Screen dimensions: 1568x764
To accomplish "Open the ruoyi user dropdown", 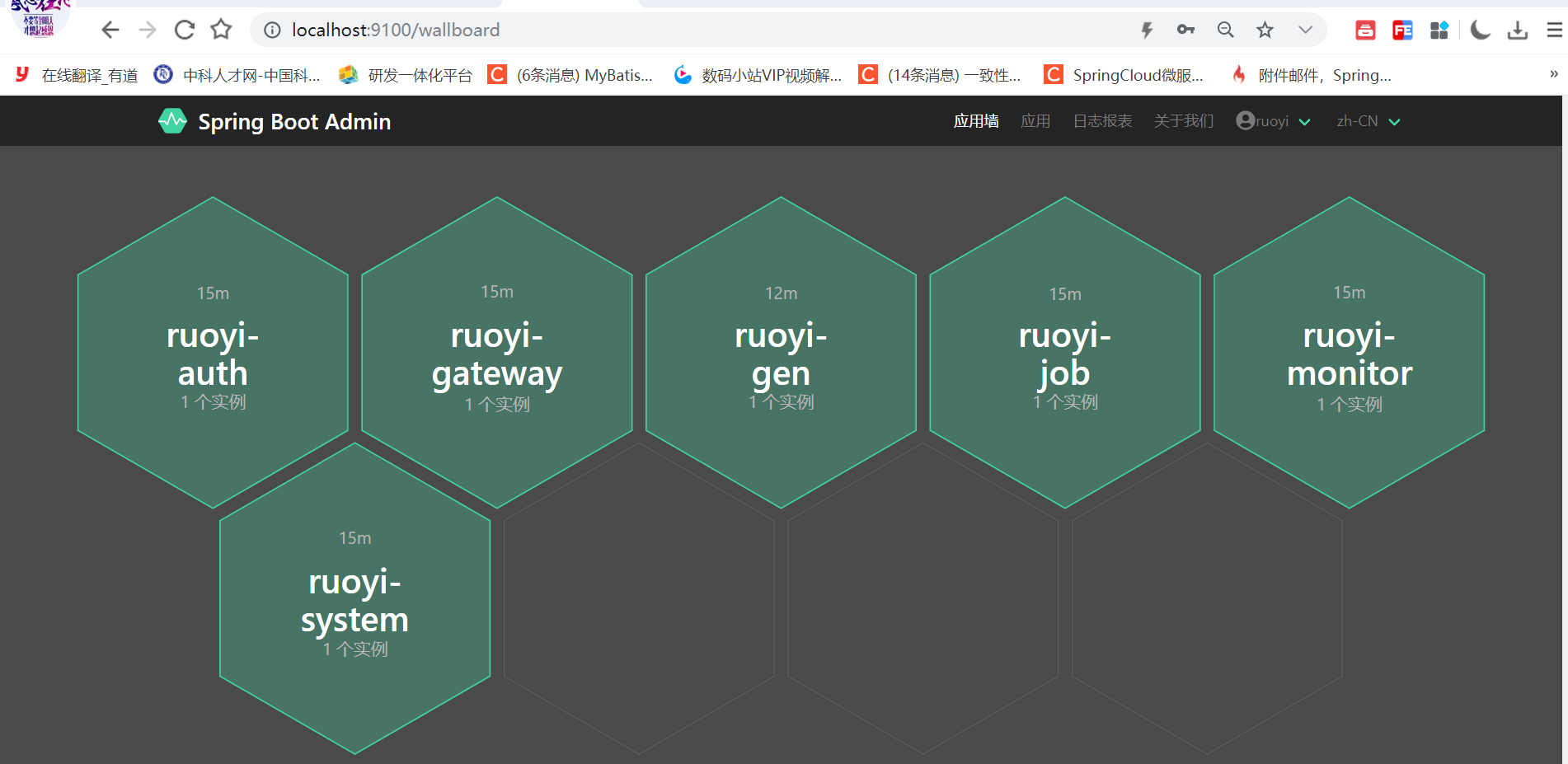I will coord(1274,121).
